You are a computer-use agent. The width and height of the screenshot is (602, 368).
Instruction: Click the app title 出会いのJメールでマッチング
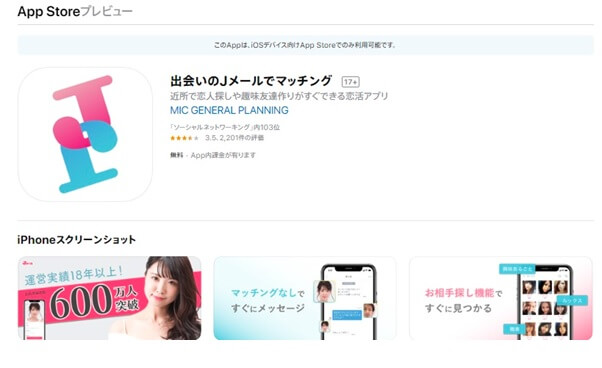pos(251,81)
